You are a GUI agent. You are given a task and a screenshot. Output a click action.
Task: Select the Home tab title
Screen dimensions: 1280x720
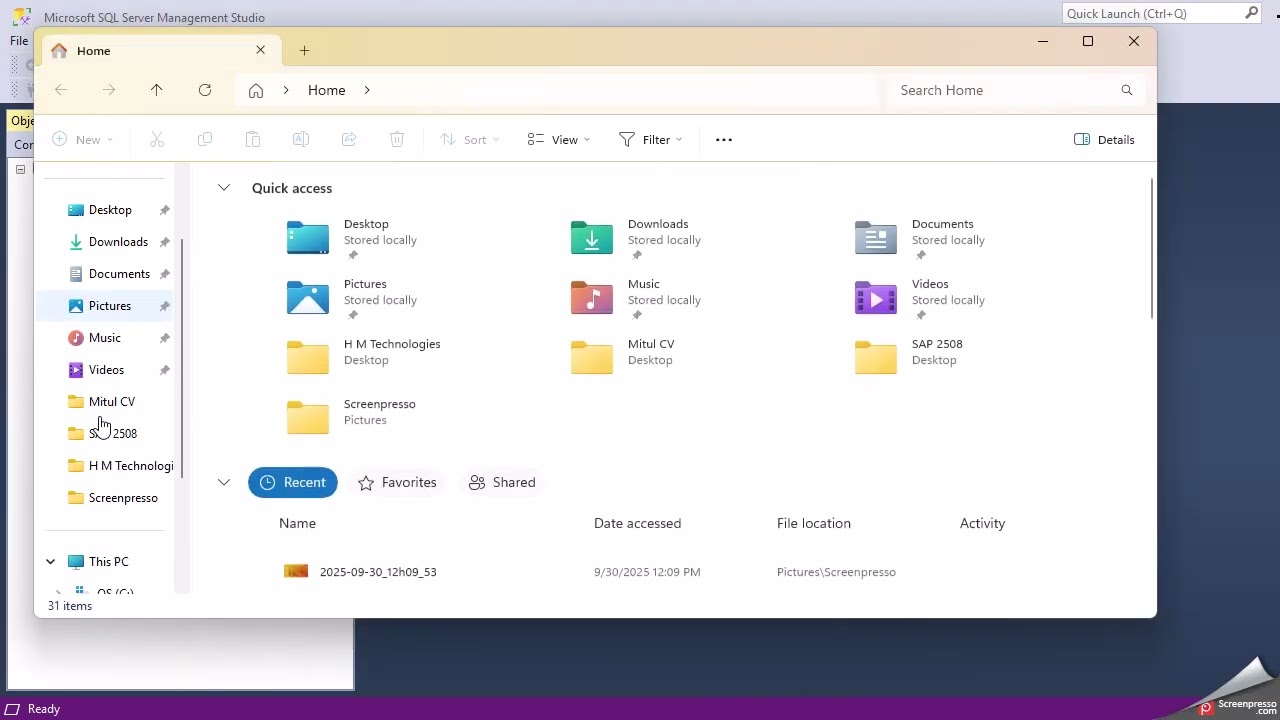(x=94, y=51)
